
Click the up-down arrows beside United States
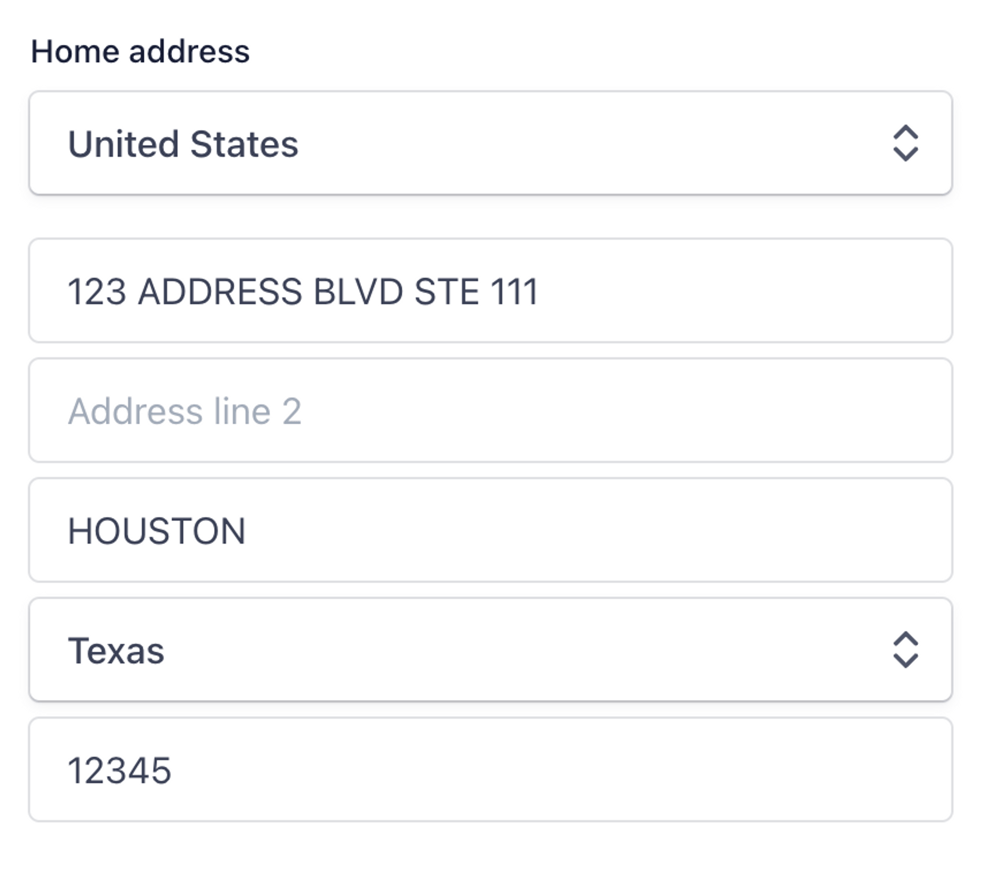(905, 143)
